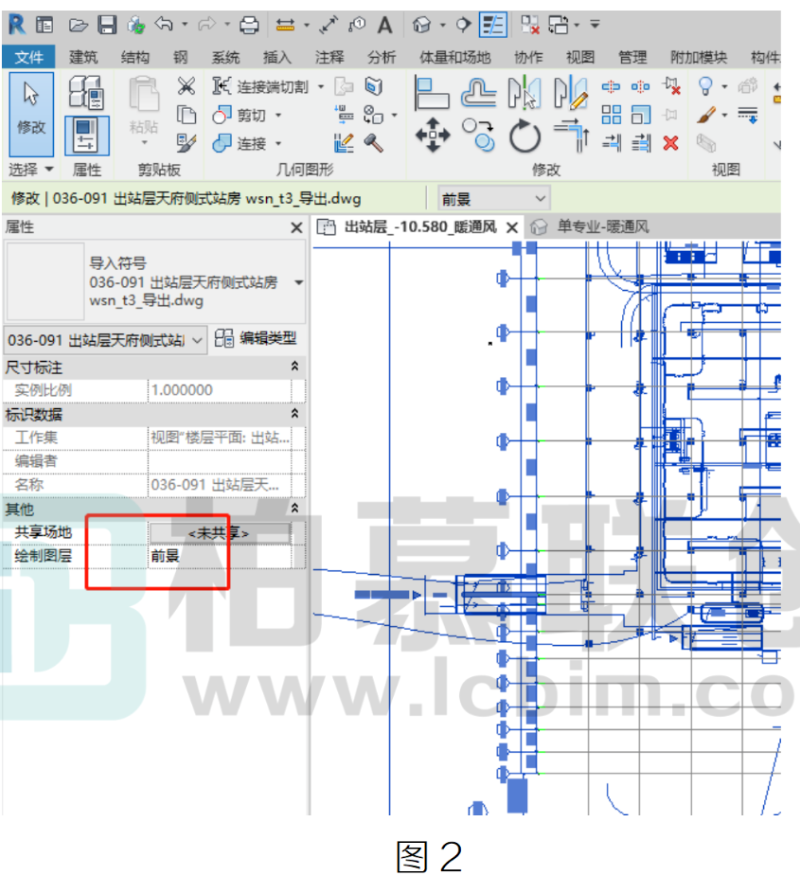
Task: Select the Move tool cross-arrows icon
Action: point(432,135)
